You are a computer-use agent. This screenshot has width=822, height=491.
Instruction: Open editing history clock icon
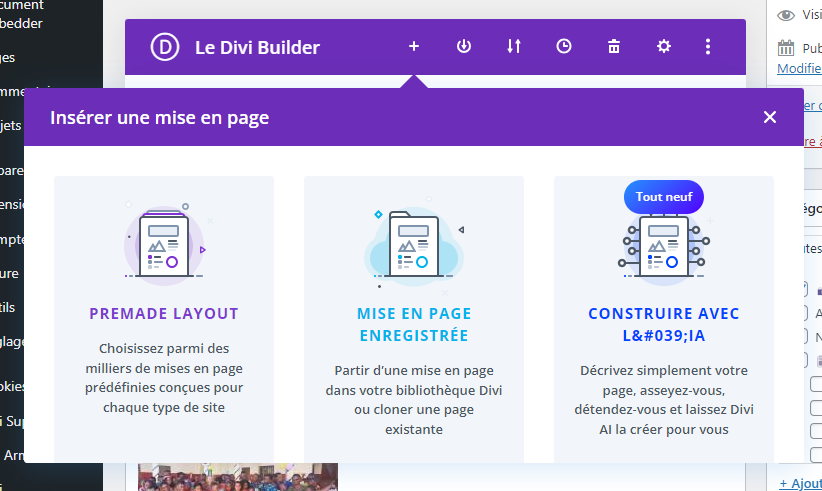pos(564,47)
